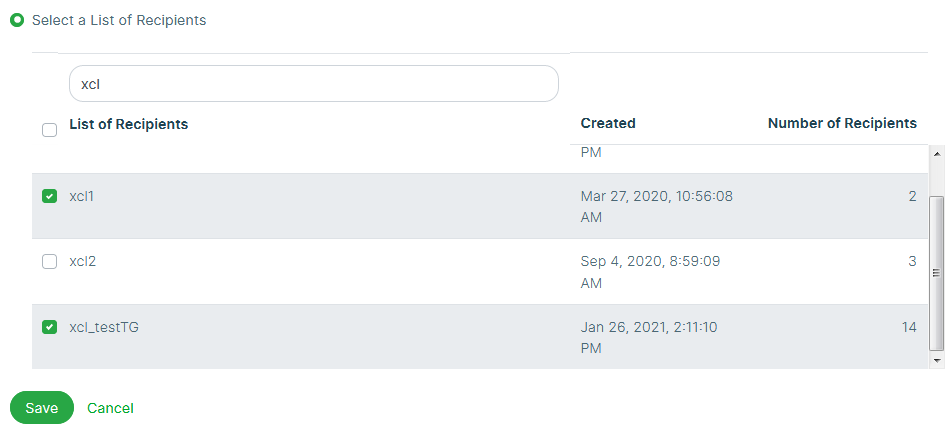Click the vertical scrollbar thumb
Screen dimensions: 950x434
tap(937, 270)
